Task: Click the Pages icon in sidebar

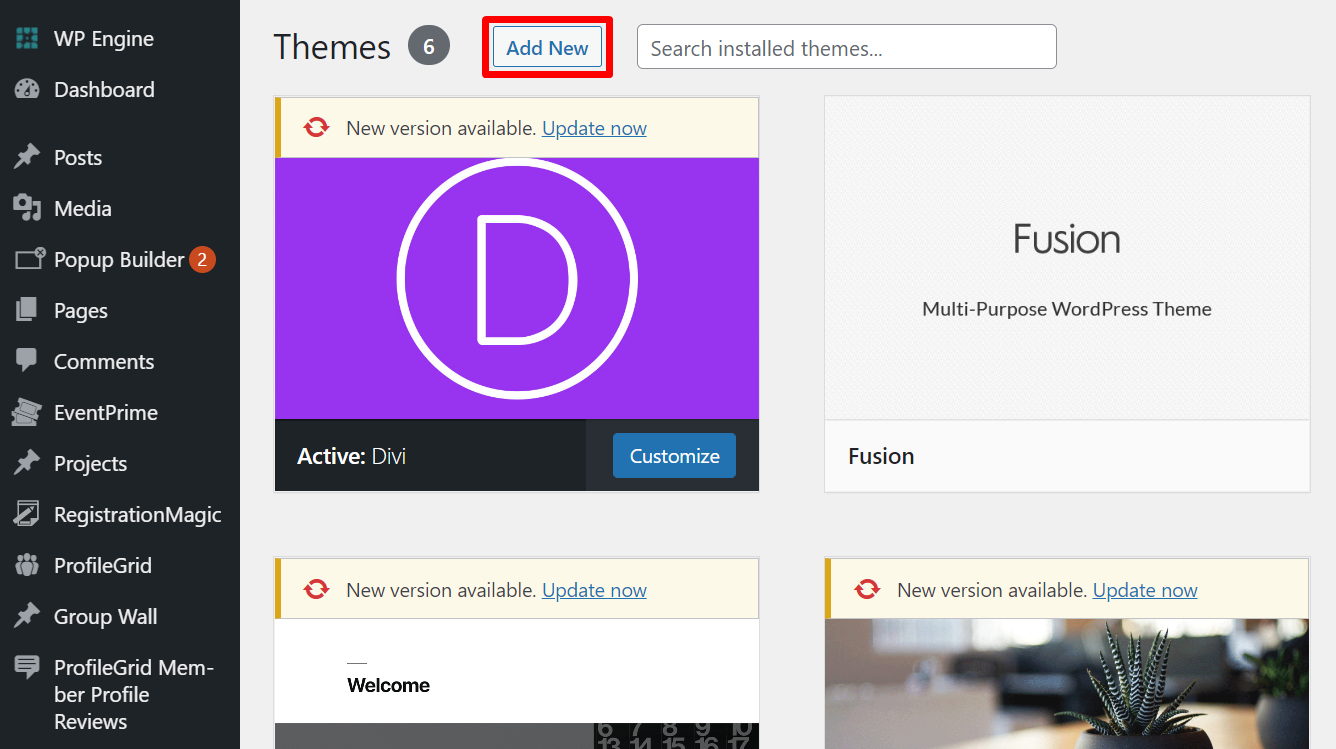Action: coord(27,310)
